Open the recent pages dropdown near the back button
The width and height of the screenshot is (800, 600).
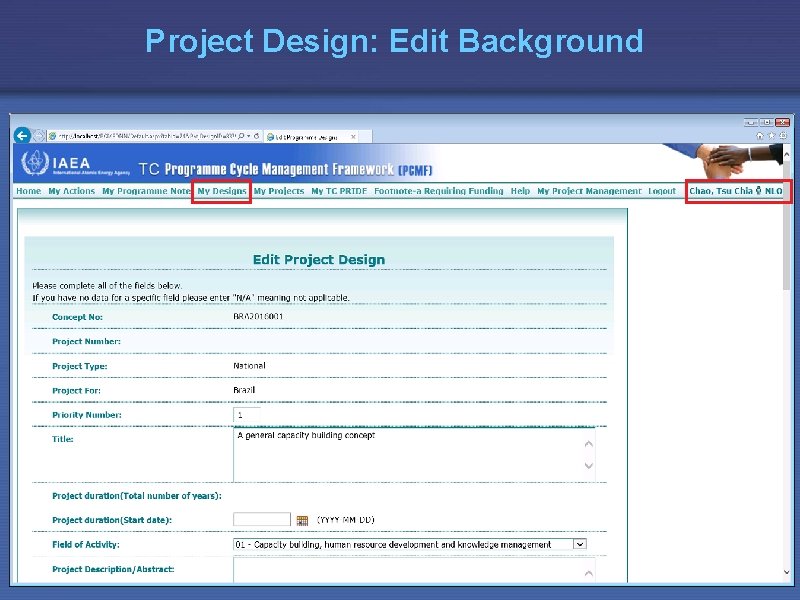41,135
